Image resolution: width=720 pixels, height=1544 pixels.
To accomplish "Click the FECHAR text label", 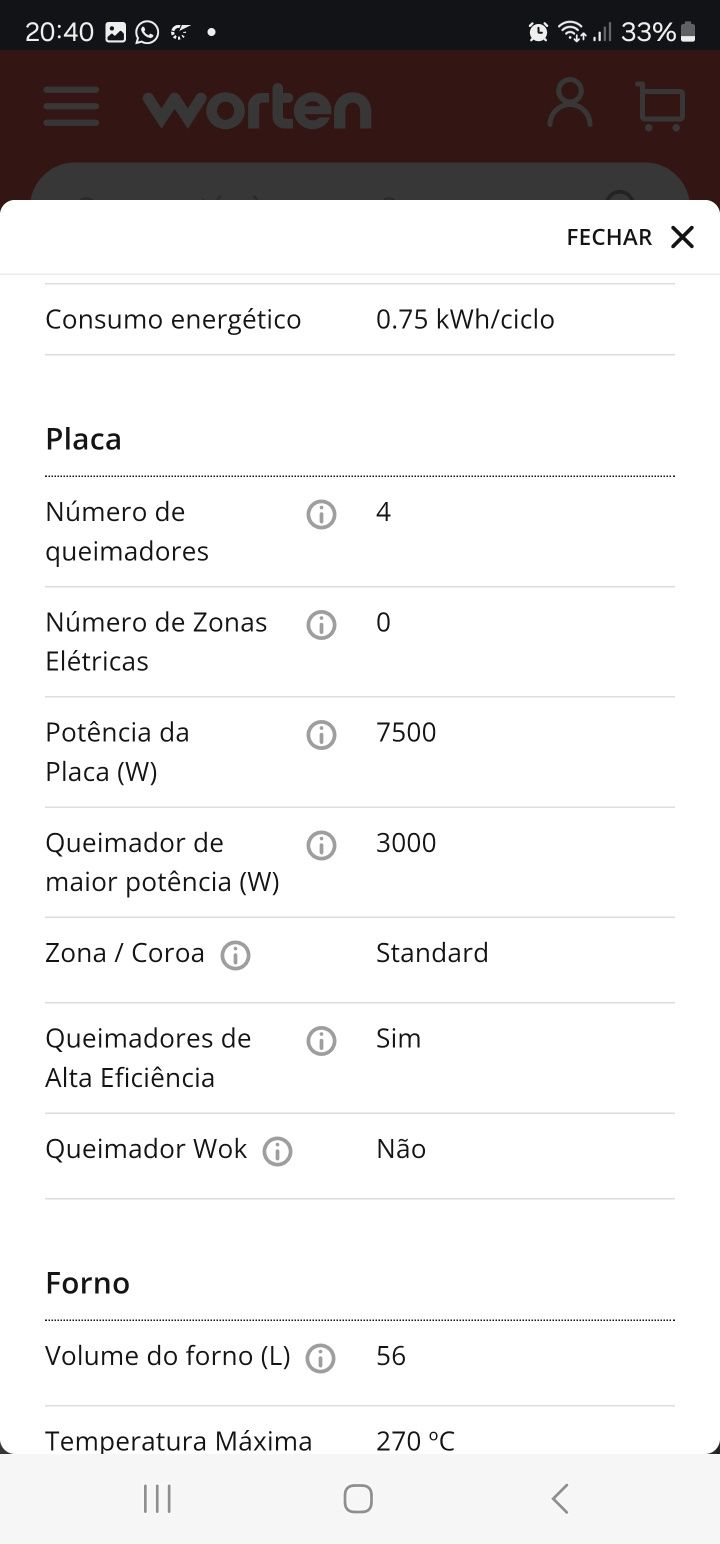I will (609, 237).
